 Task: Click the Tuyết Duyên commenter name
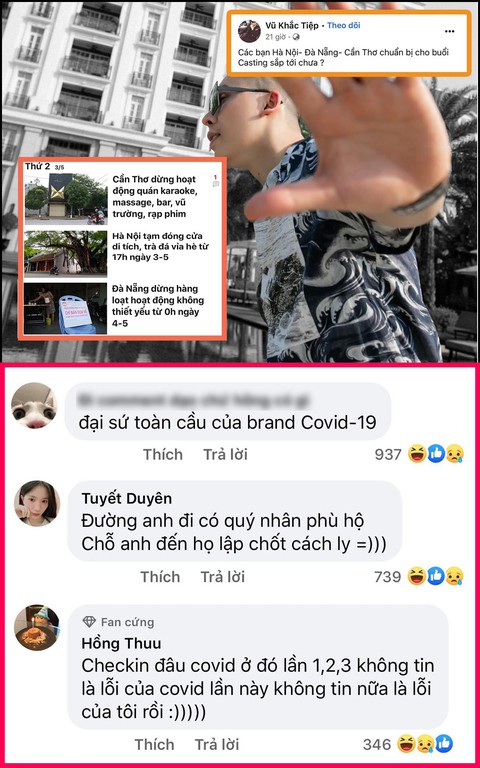[127, 499]
